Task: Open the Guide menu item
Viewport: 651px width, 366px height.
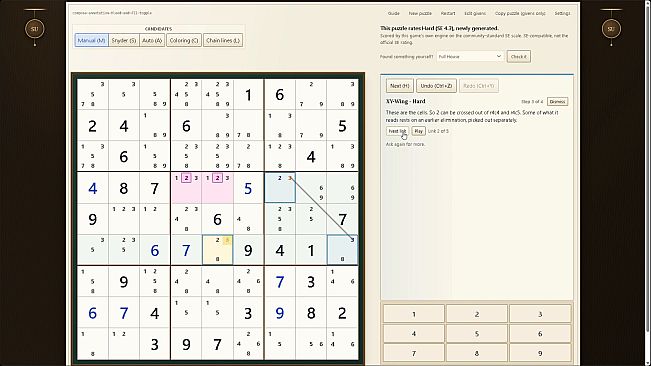Action: [394, 13]
